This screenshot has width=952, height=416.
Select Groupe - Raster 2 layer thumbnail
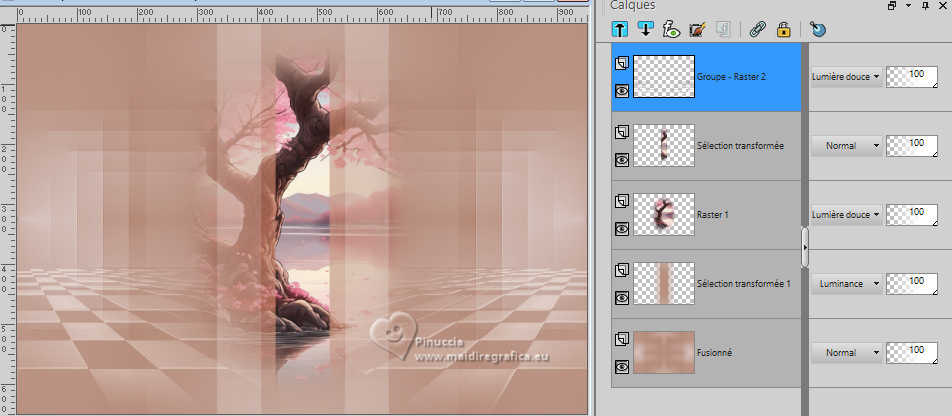coord(664,77)
